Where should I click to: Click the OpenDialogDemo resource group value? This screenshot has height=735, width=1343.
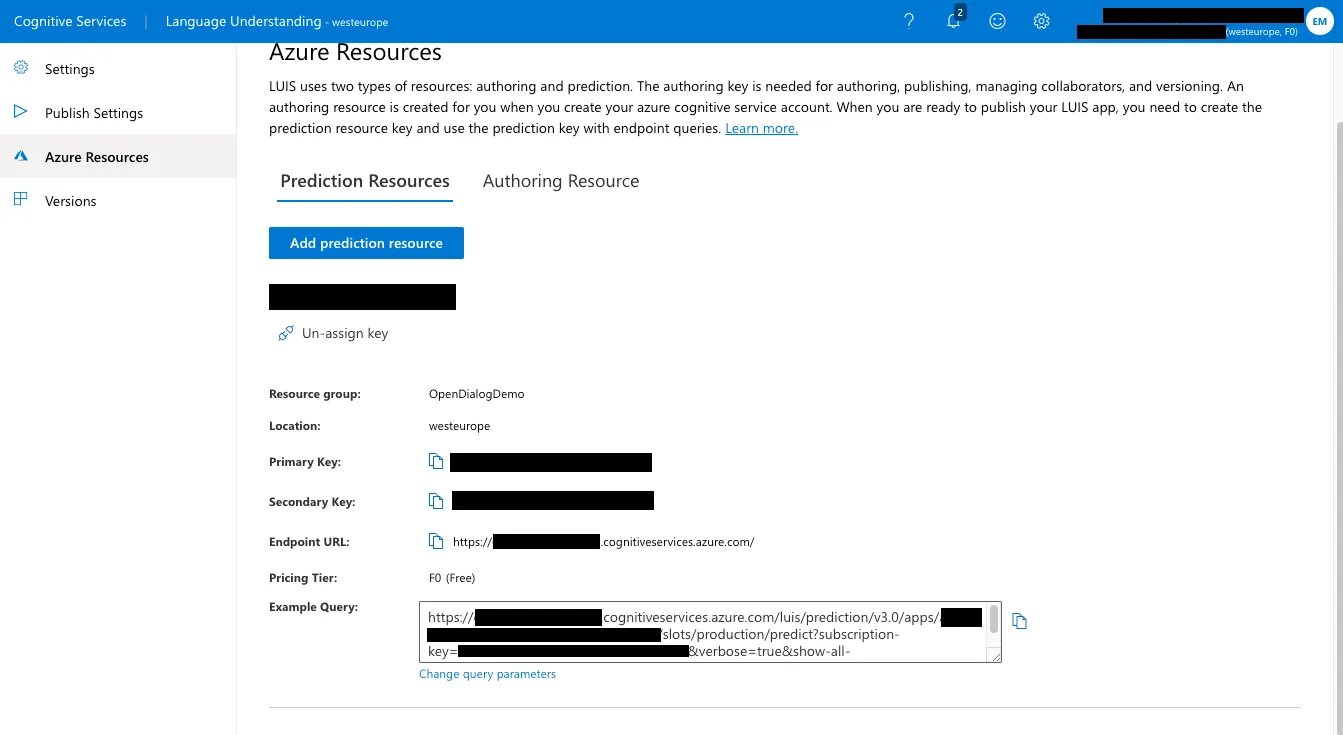[x=476, y=394]
